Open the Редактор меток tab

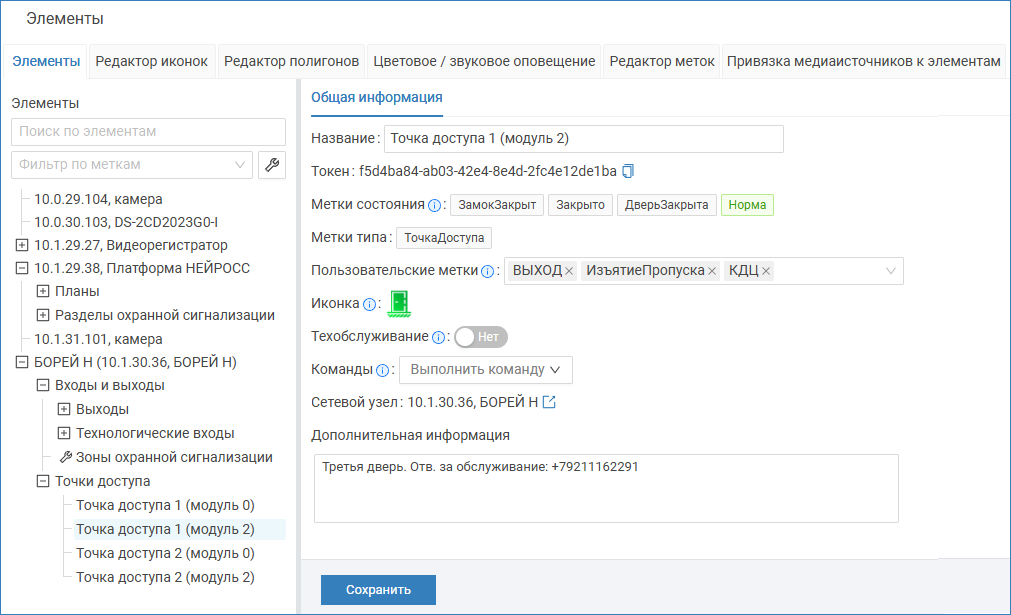662,61
